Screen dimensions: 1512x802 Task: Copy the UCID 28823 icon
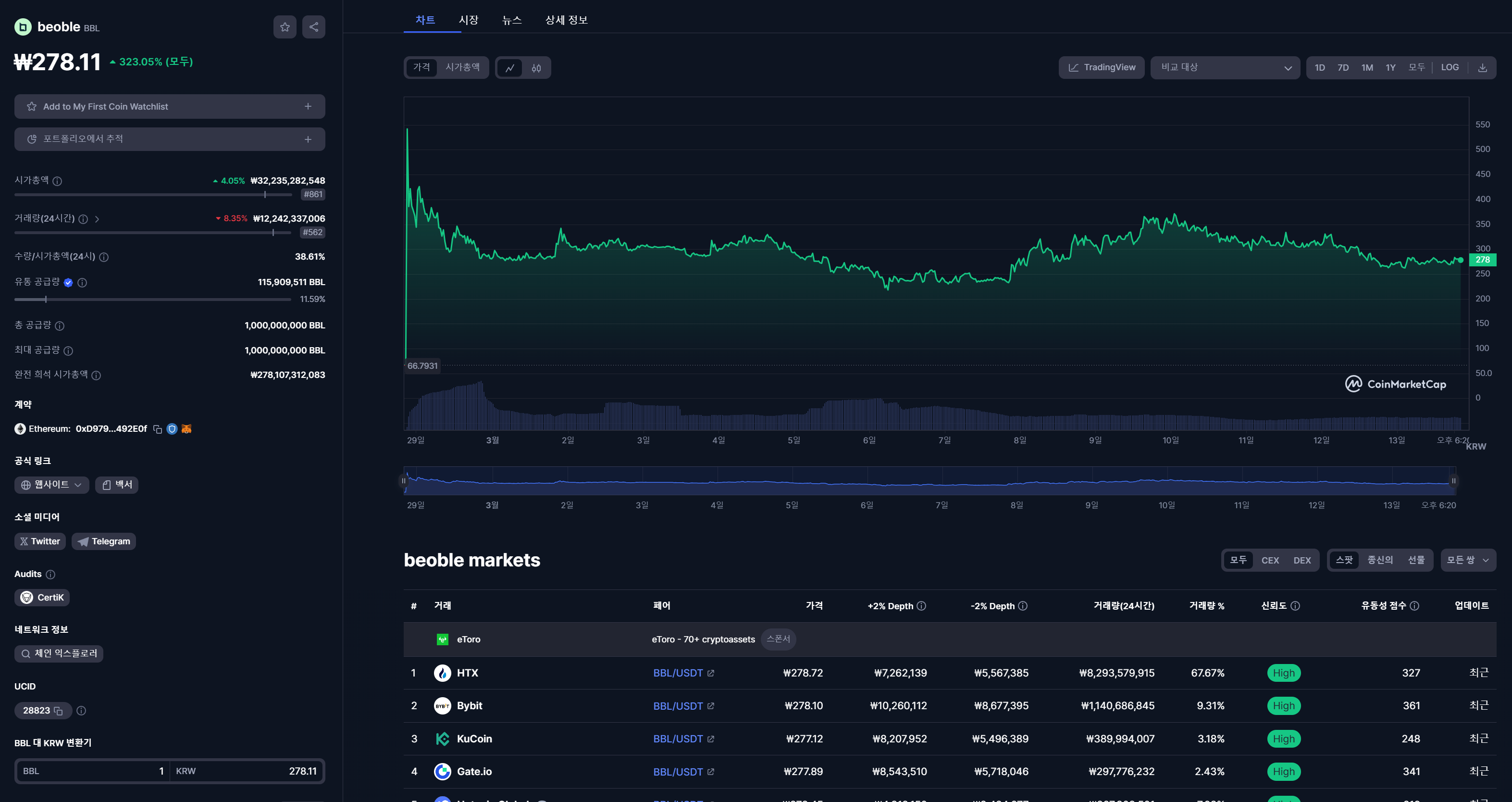click(58, 711)
